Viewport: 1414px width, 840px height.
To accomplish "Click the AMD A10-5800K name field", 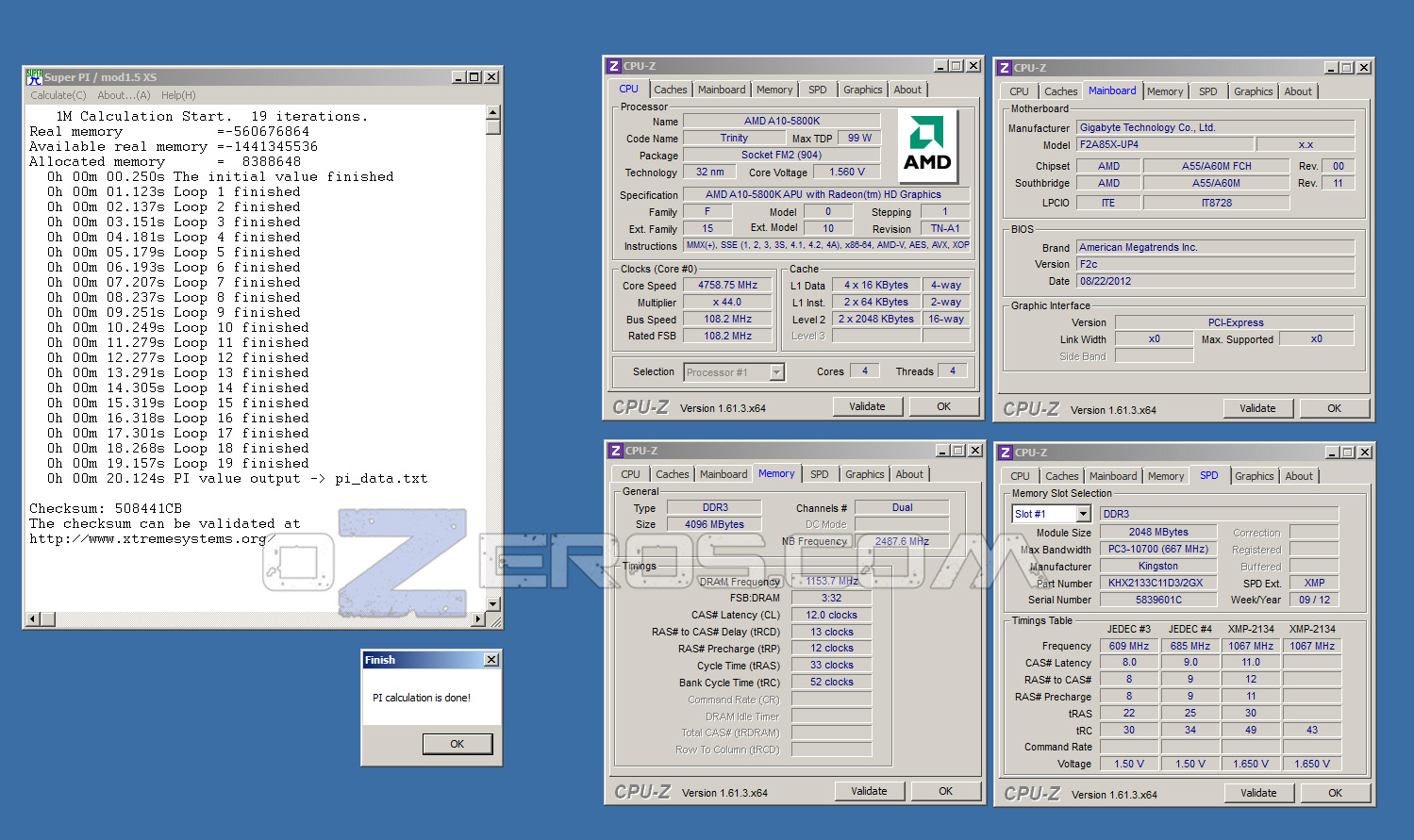I will coord(782,121).
